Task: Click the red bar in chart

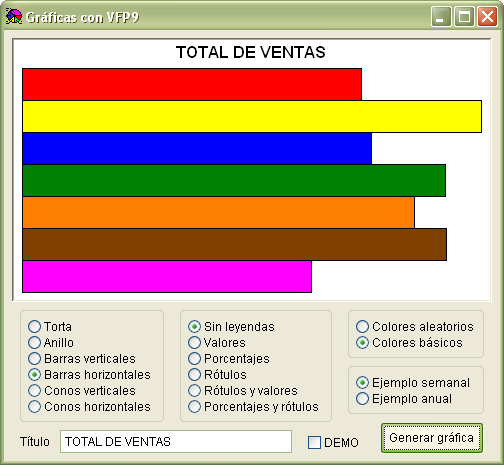Action: pos(192,84)
